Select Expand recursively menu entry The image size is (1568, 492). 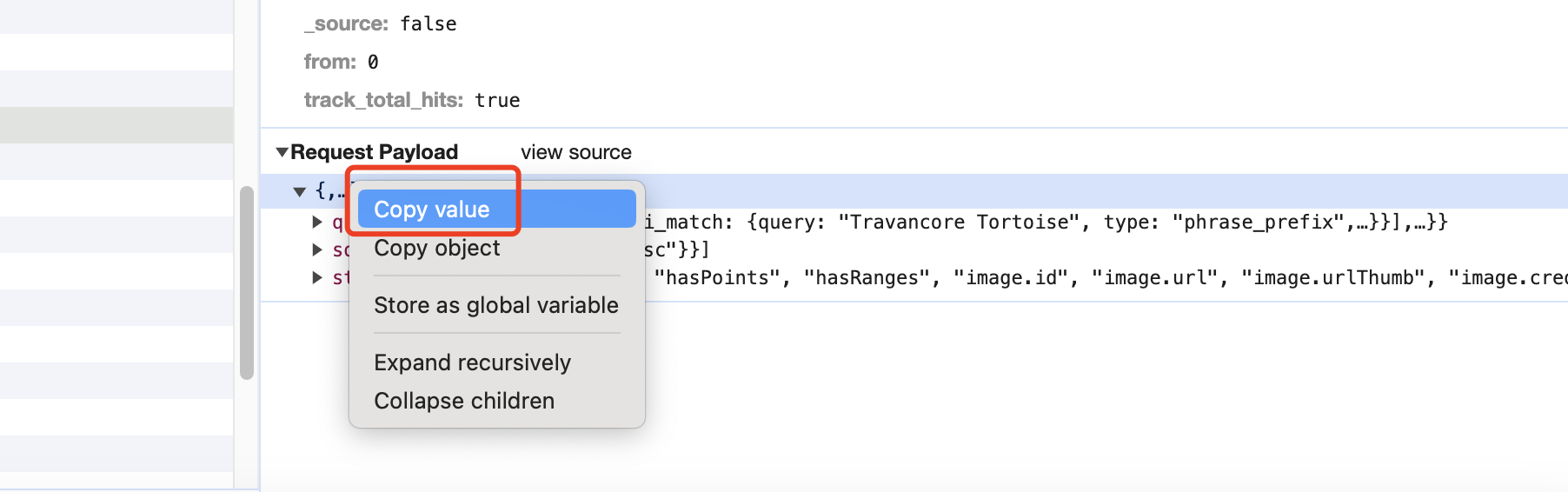[x=472, y=362]
